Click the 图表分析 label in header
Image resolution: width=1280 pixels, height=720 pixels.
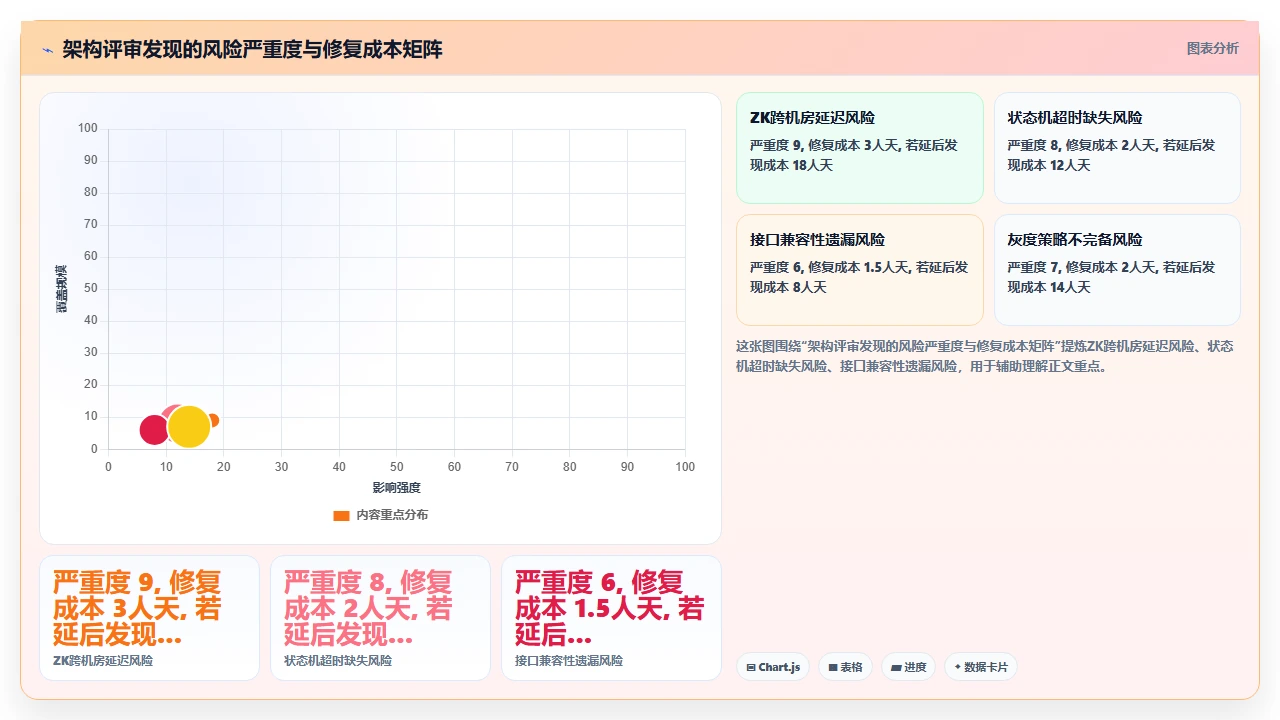1212,48
